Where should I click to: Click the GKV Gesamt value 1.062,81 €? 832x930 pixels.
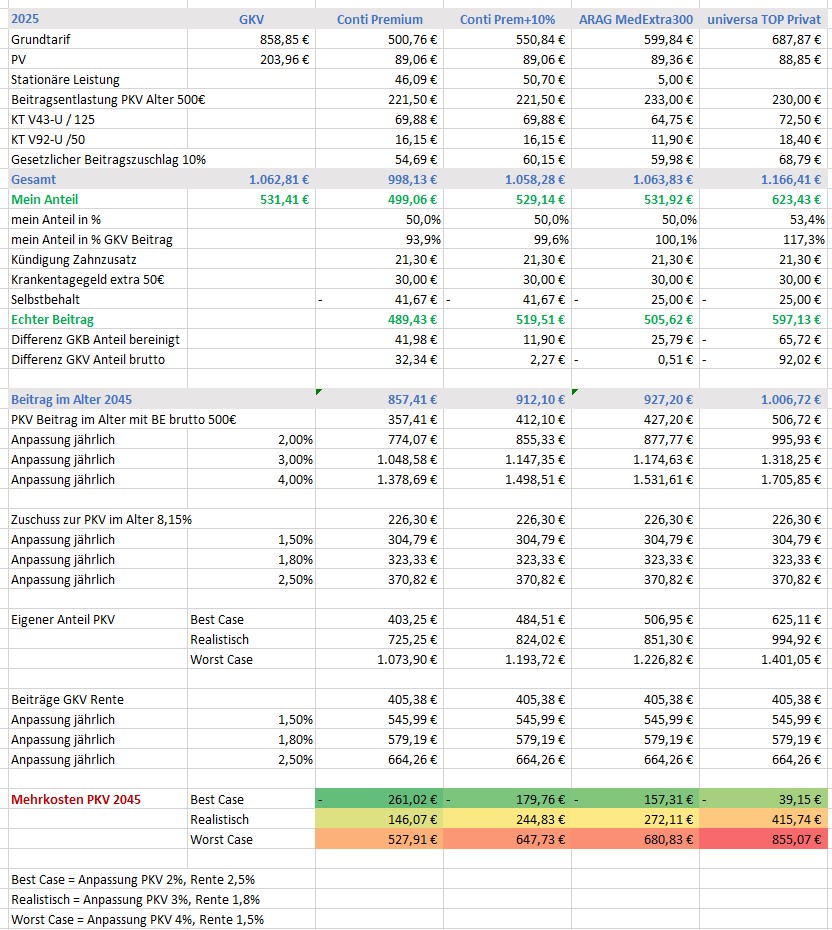coord(278,179)
